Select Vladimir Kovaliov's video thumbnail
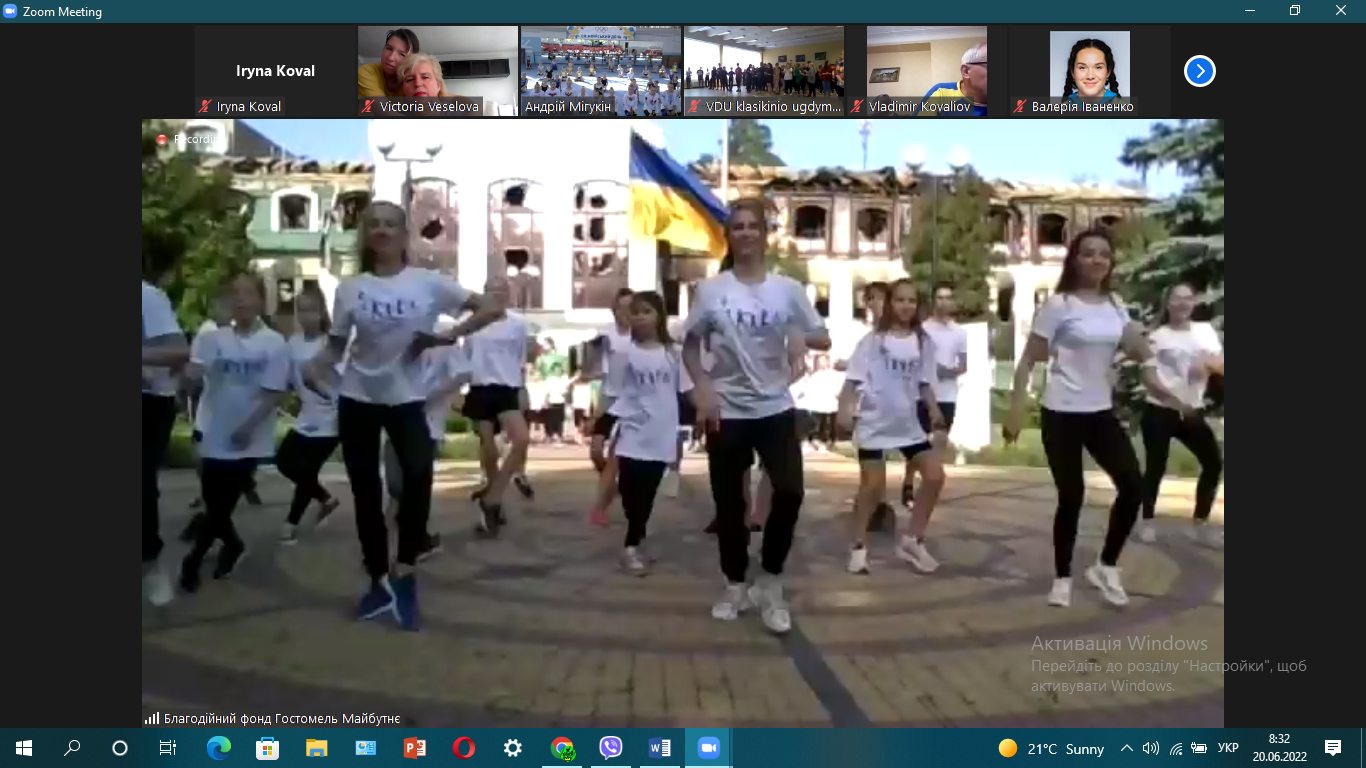Viewport: 1366px width, 768px height. 926,71
